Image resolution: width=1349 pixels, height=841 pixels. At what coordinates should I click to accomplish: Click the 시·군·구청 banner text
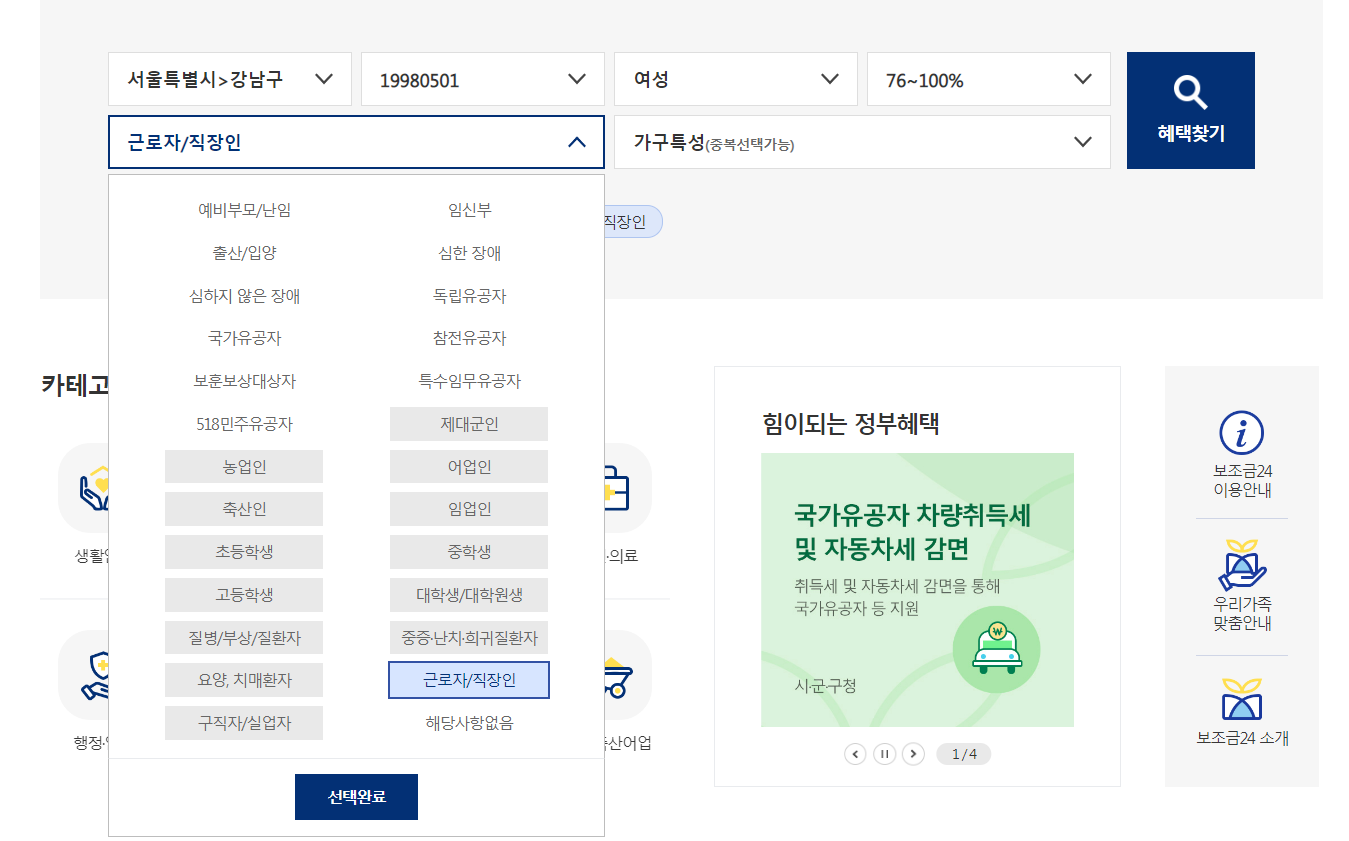[825, 686]
